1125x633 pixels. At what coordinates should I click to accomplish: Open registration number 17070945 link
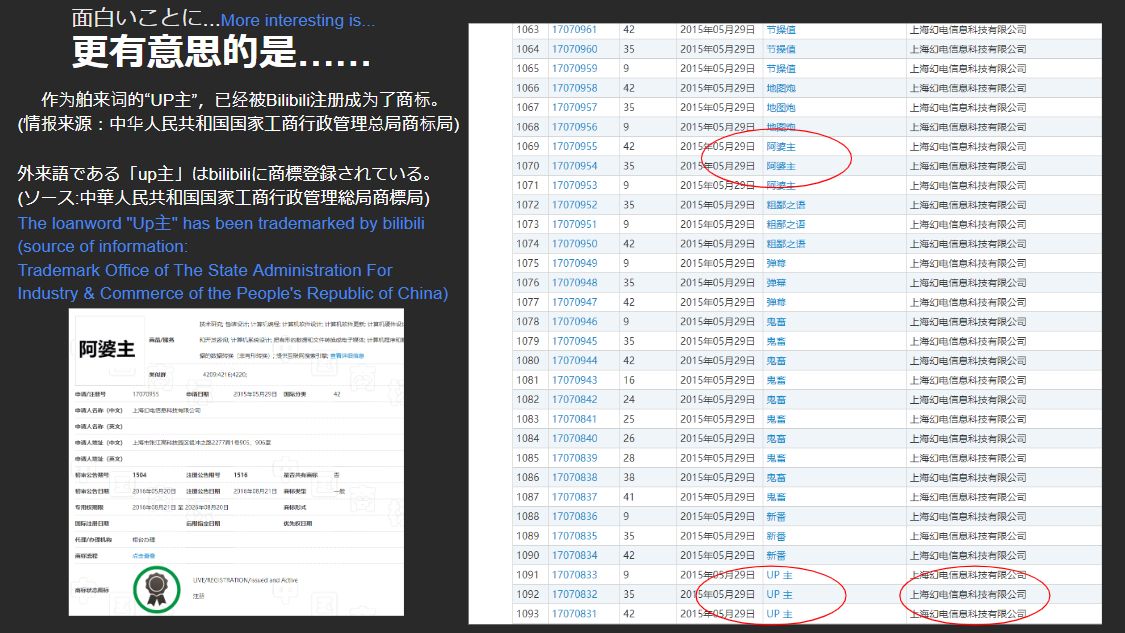coord(574,341)
